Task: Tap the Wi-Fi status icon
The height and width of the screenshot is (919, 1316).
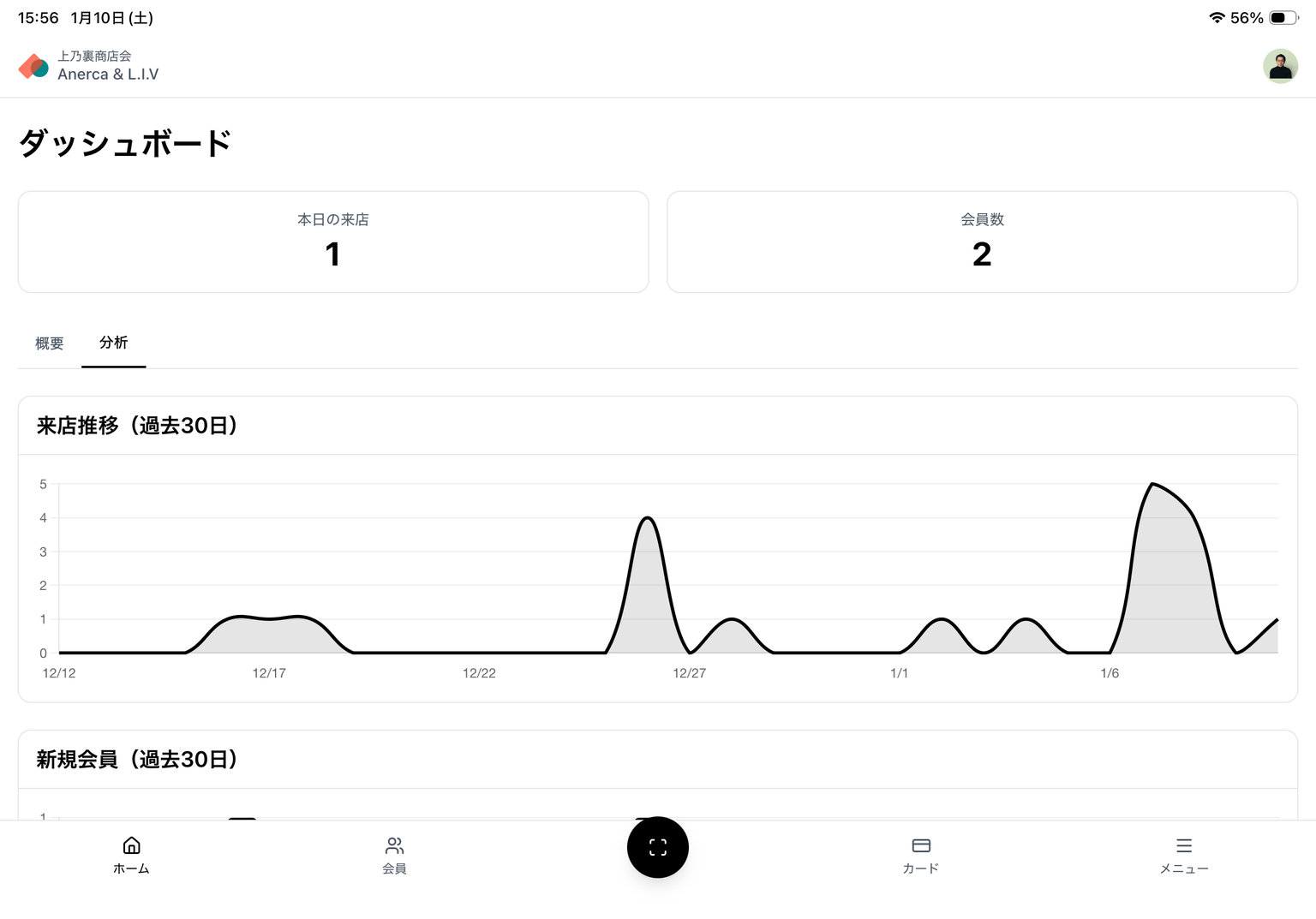Action: point(1217,18)
